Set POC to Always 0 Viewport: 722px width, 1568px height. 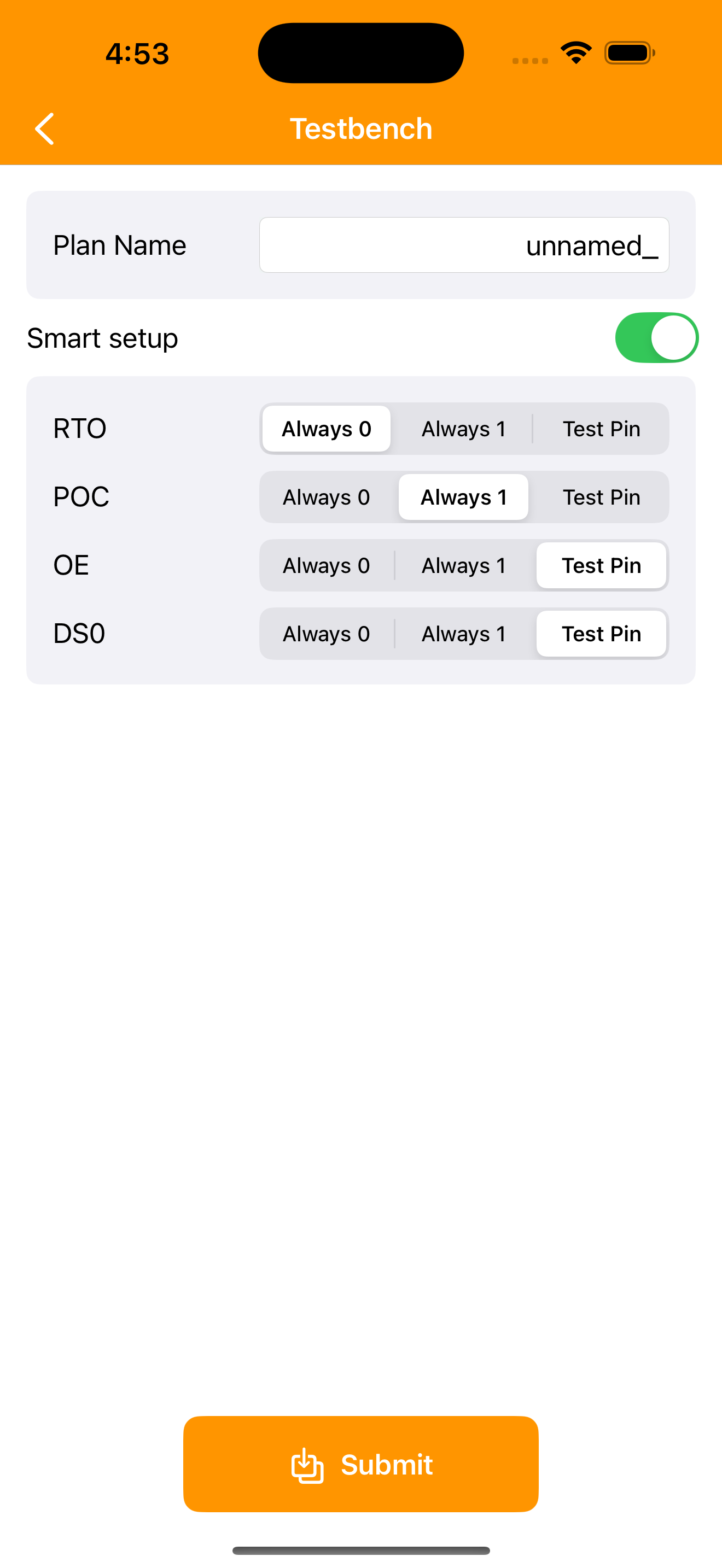327,498
